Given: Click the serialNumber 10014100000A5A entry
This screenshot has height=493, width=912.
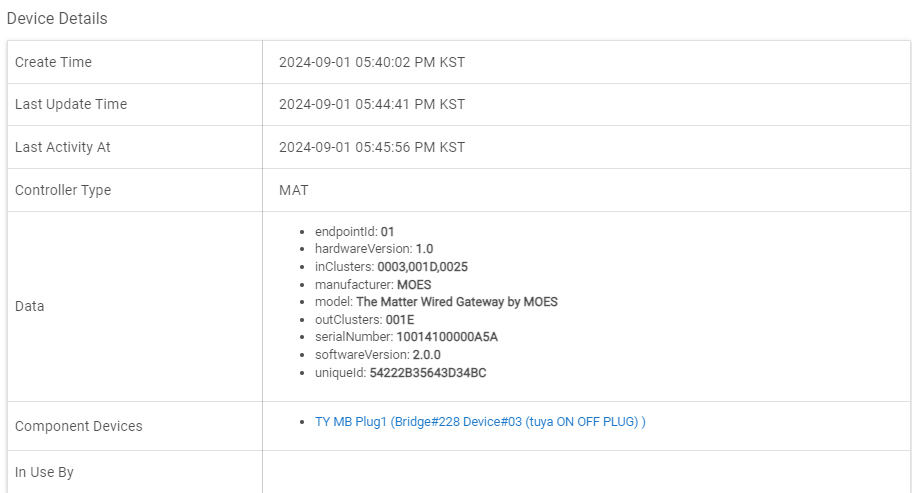Looking at the screenshot, I should (x=406, y=337).
